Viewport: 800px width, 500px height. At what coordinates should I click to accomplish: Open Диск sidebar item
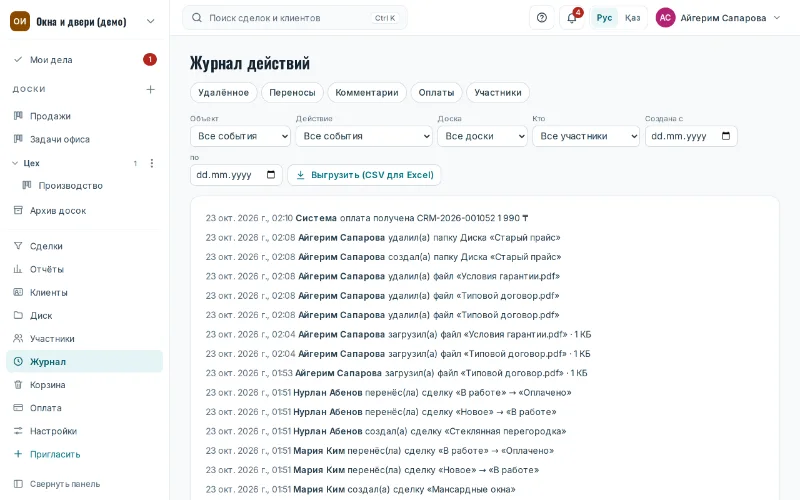click(x=85, y=315)
